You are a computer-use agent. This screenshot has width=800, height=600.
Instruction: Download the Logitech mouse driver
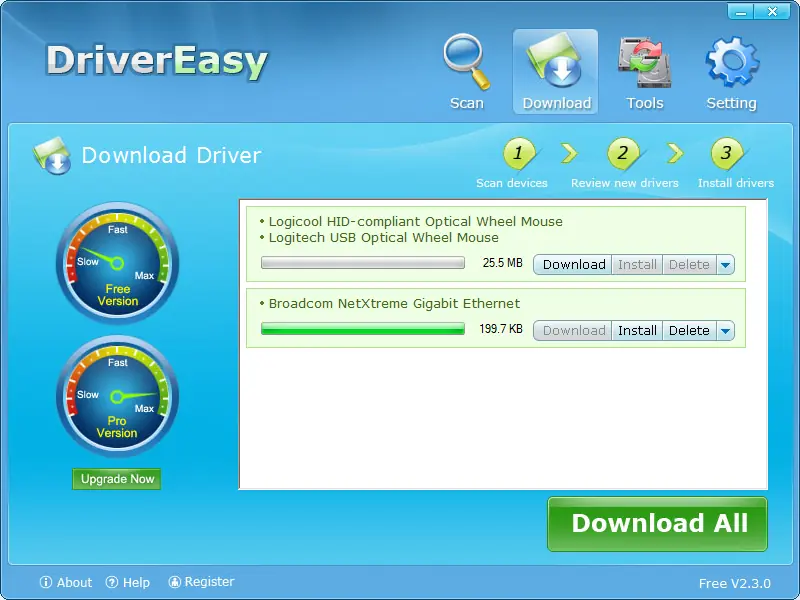point(573,265)
